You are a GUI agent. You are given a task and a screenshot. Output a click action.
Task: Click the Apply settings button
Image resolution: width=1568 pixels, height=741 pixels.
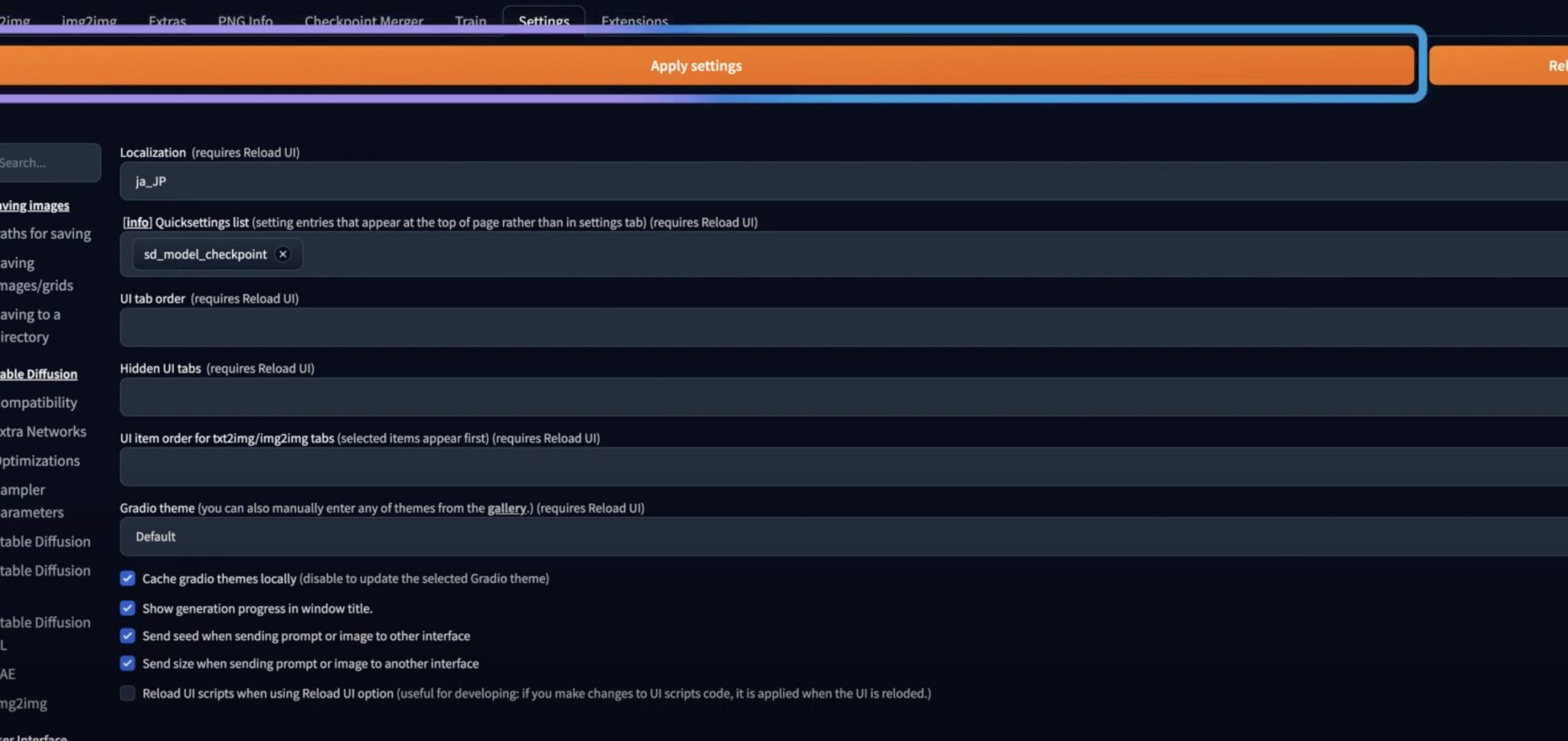coord(695,66)
